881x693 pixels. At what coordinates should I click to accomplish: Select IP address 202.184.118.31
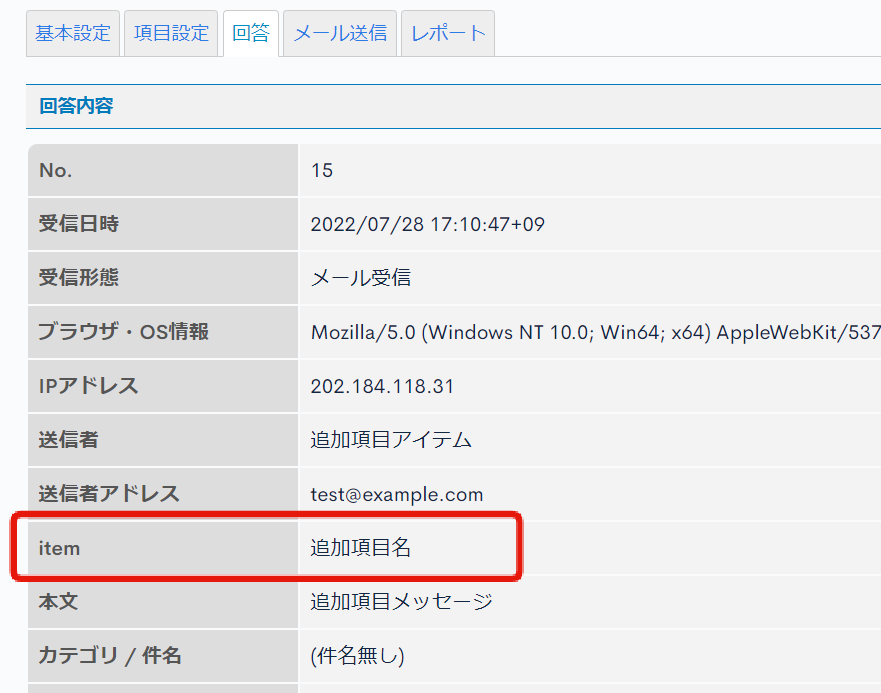(382, 386)
